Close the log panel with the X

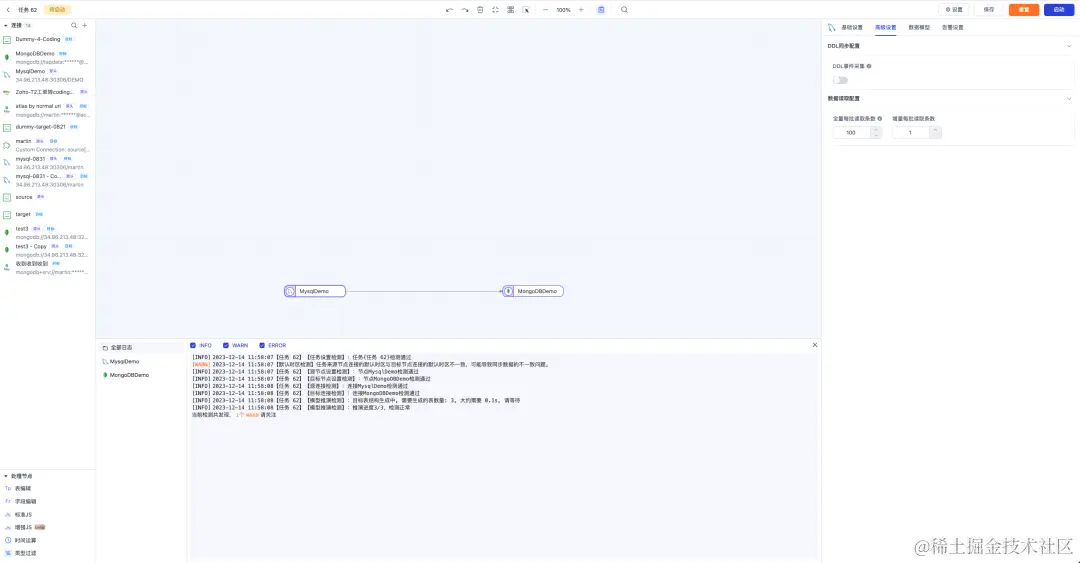(x=815, y=345)
